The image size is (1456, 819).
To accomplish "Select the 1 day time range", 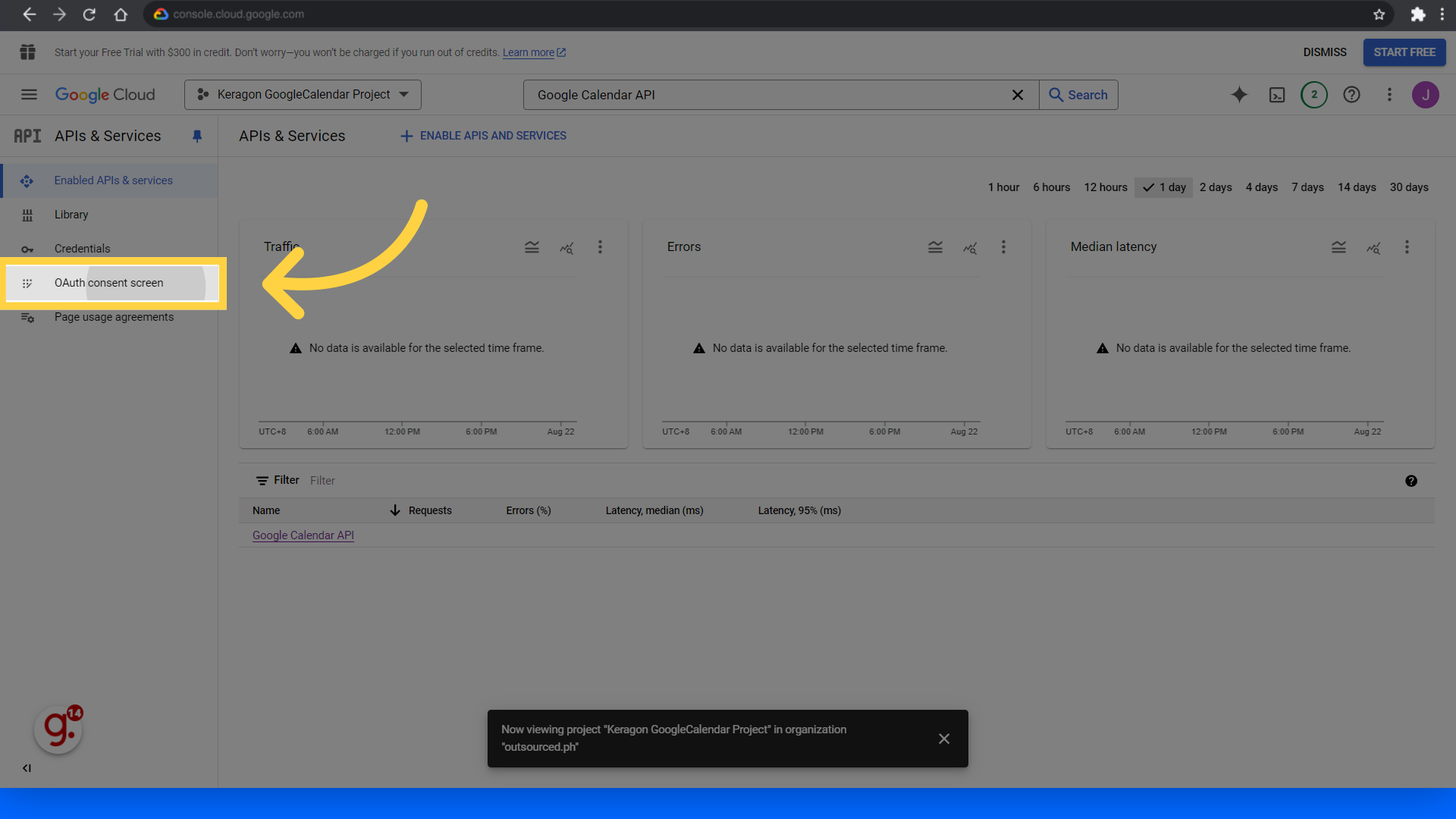I will click(x=1164, y=187).
